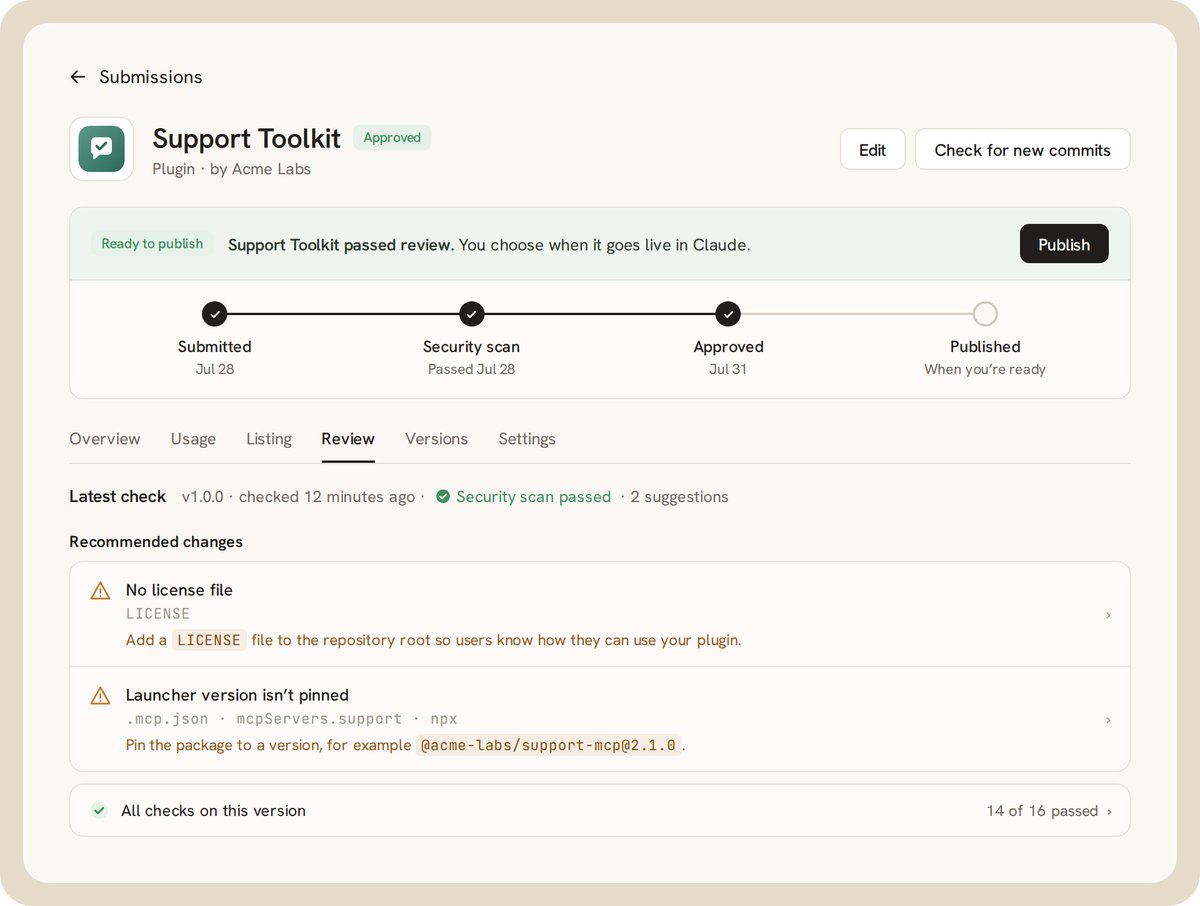Click the empty Published step circle
The image size is (1200, 906).
click(985, 314)
